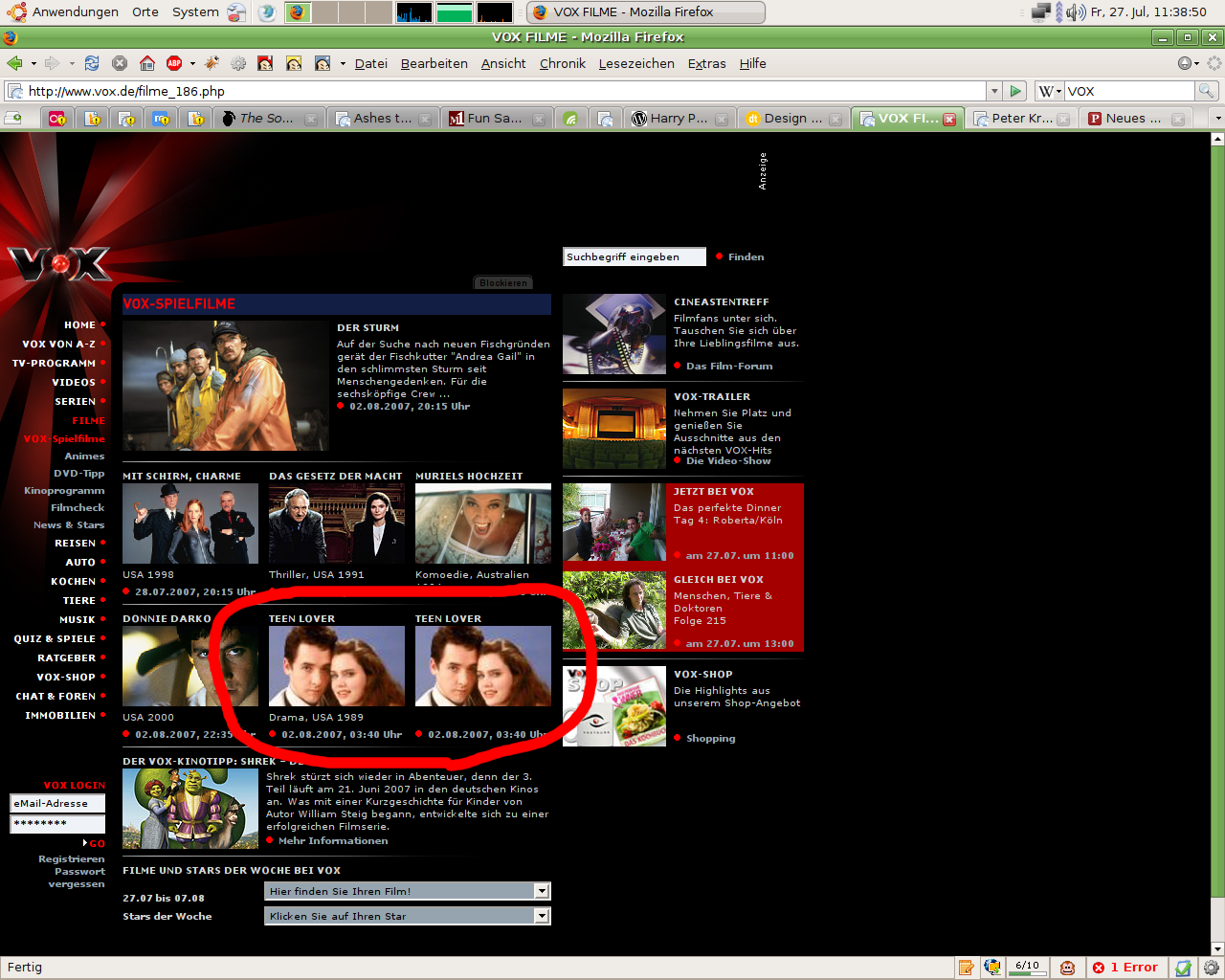The width and height of the screenshot is (1225, 980).
Task: Open the Bearbeiten menu
Action: [x=434, y=63]
